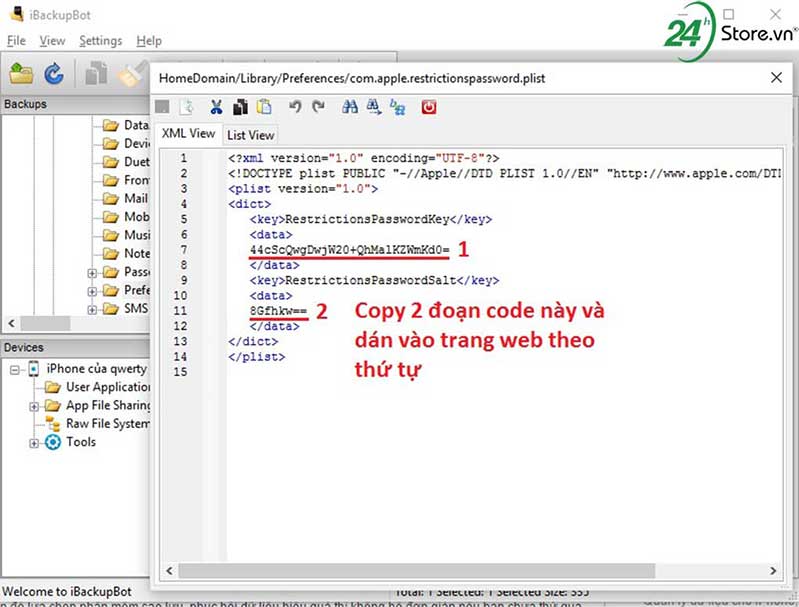Click the open backup folder icon
This screenshot has height=607, width=799.
point(22,73)
